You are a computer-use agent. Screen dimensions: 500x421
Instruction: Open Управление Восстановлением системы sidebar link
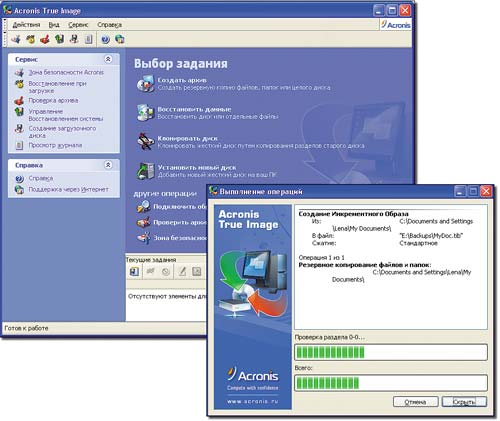(x=66, y=115)
